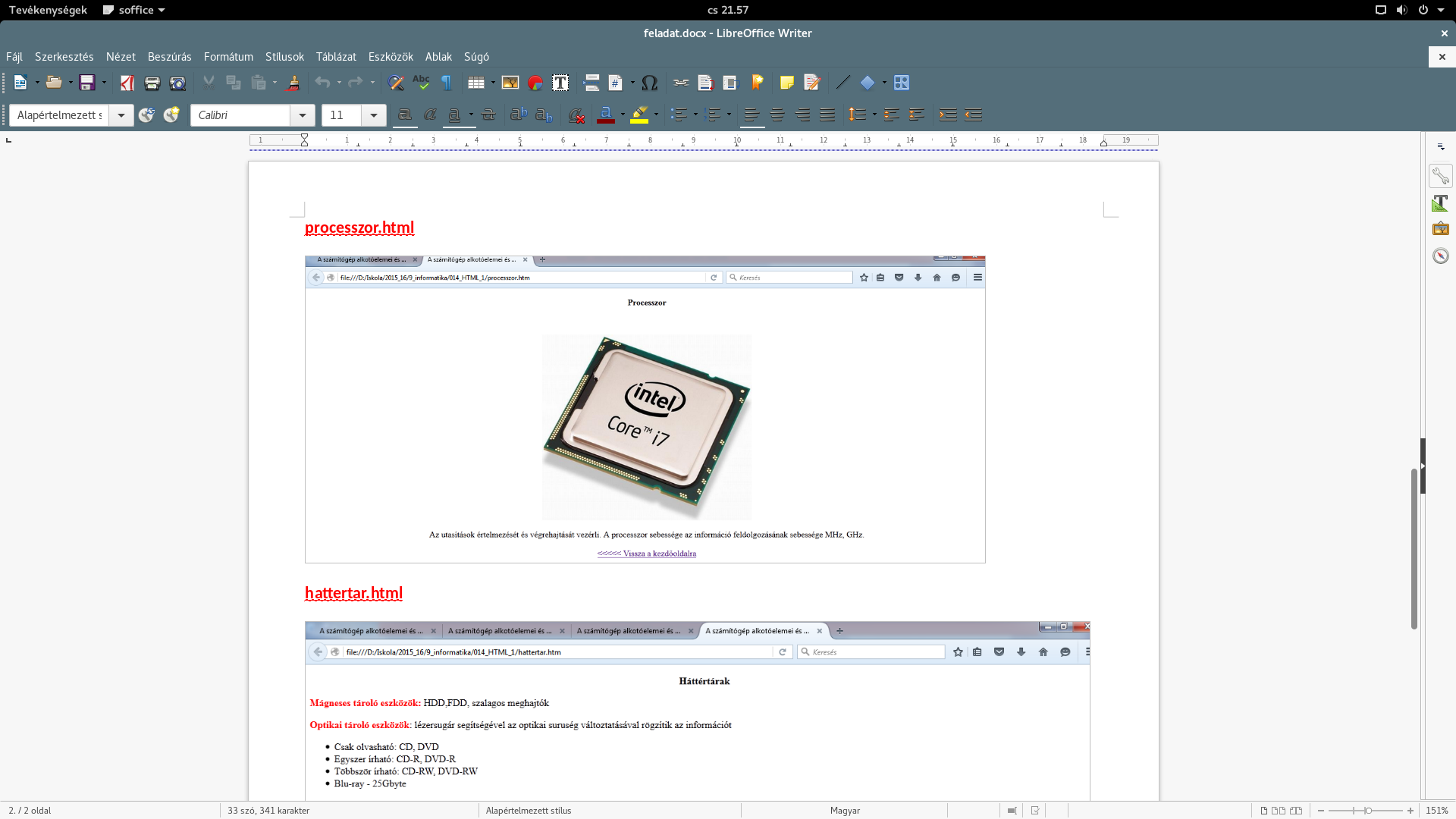Save the document with the floppy icon
The width and height of the screenshot is (1456, 819).
click(87, 83)
